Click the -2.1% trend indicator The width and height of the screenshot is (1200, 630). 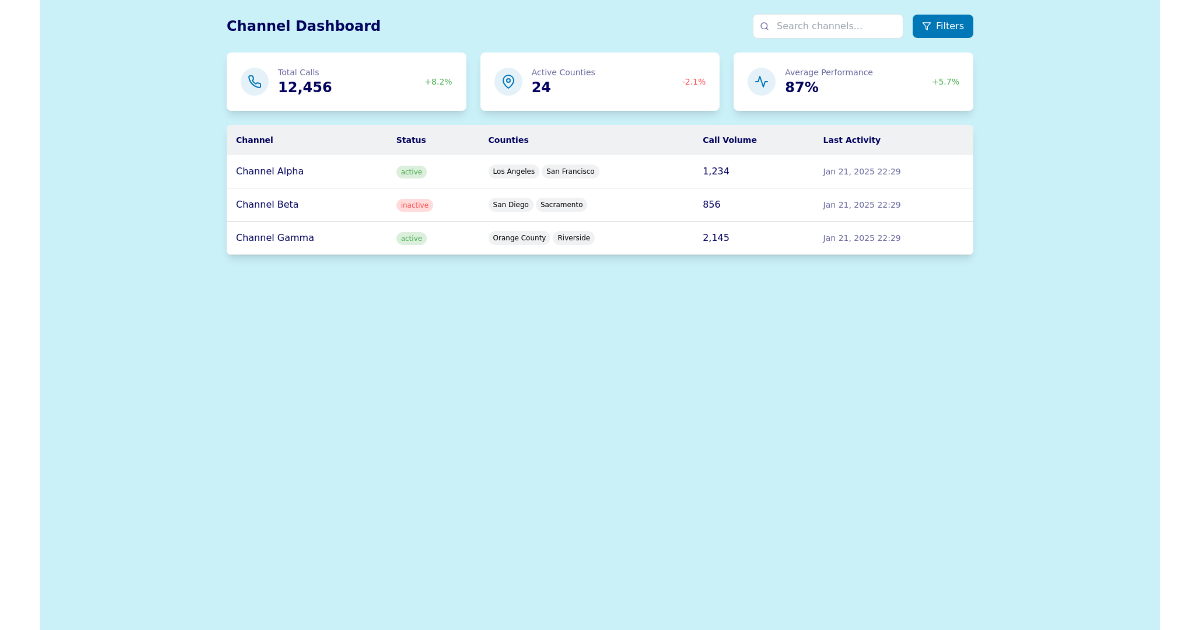694,82
